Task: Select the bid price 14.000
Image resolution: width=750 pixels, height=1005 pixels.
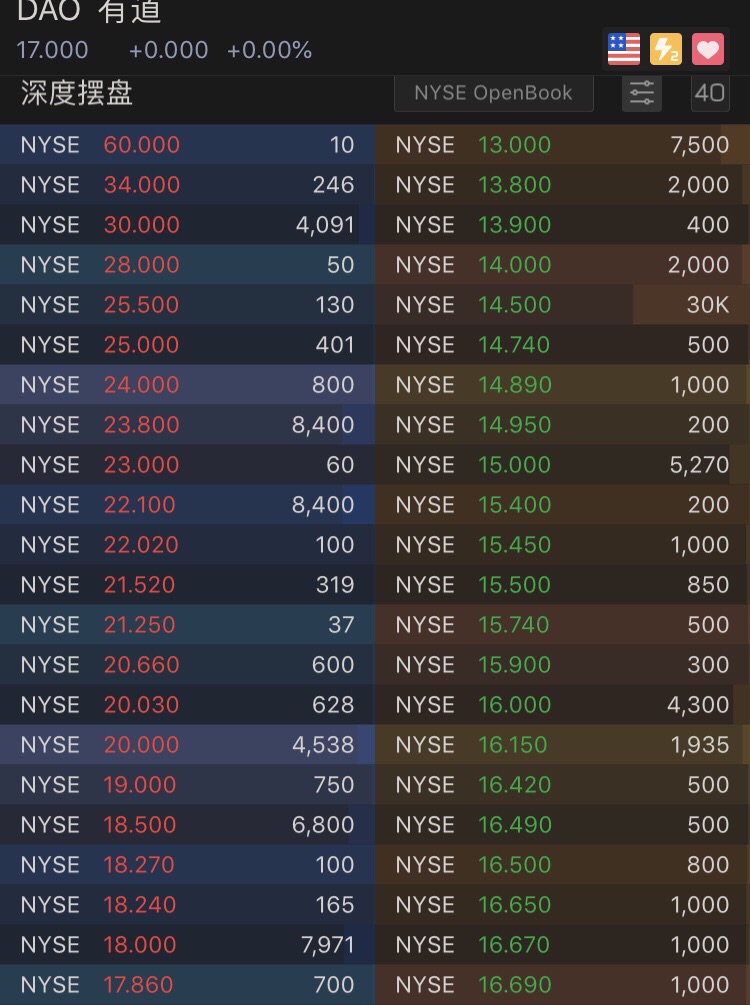Action: [x=515, y=265]
